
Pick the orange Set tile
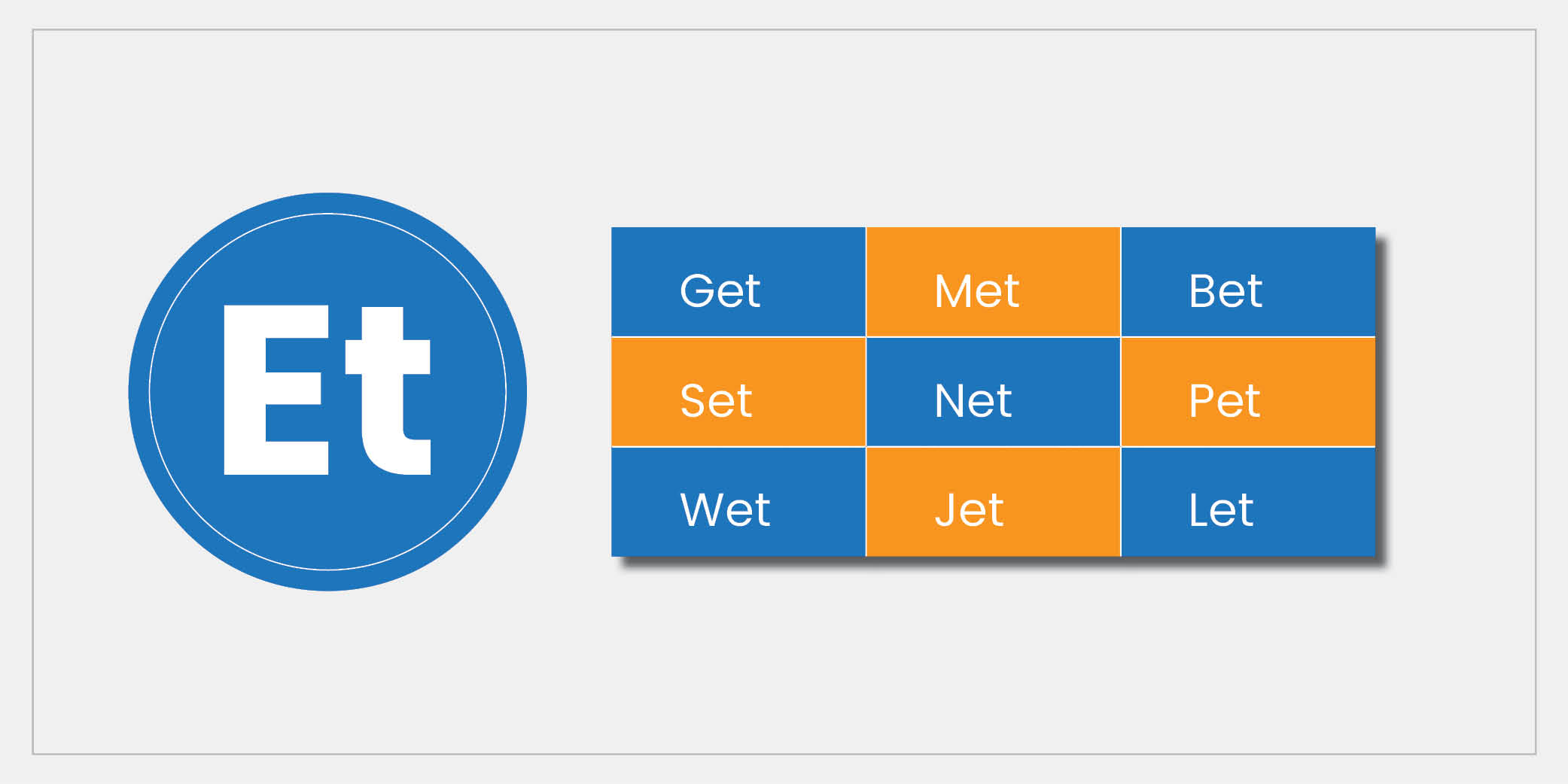point(738,391)
